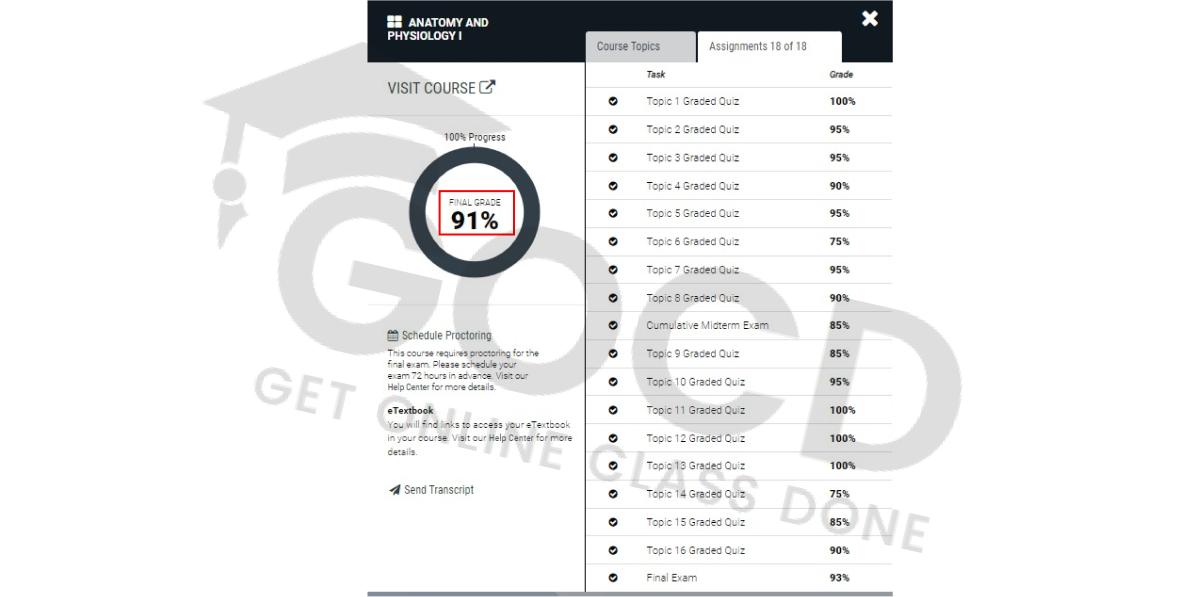Select the Assignments 18 of 18 tab

coord(757,47)
